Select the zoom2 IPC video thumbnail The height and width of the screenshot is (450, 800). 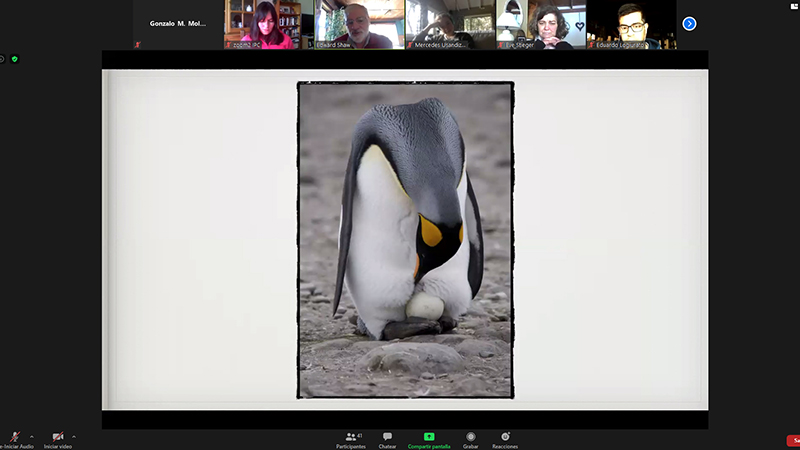268,24
